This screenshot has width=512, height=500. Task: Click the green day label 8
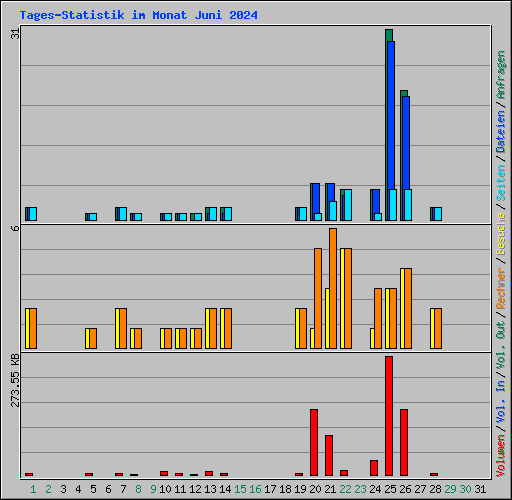[x=138, y=489]
